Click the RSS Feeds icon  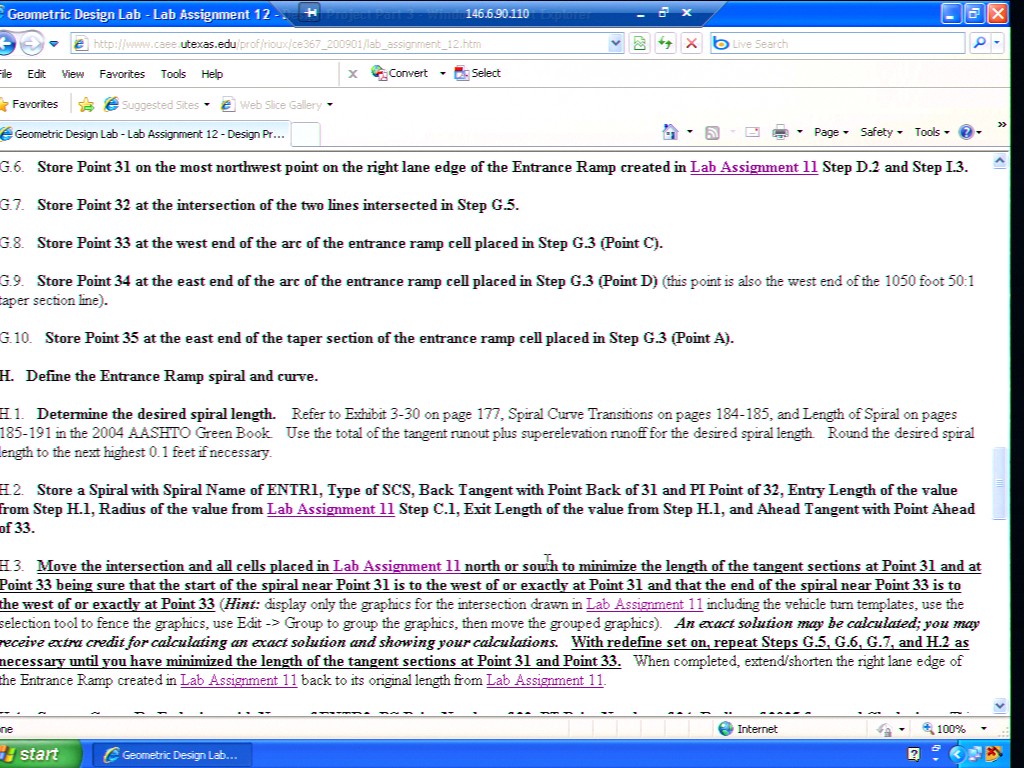(x=712, y=133)
